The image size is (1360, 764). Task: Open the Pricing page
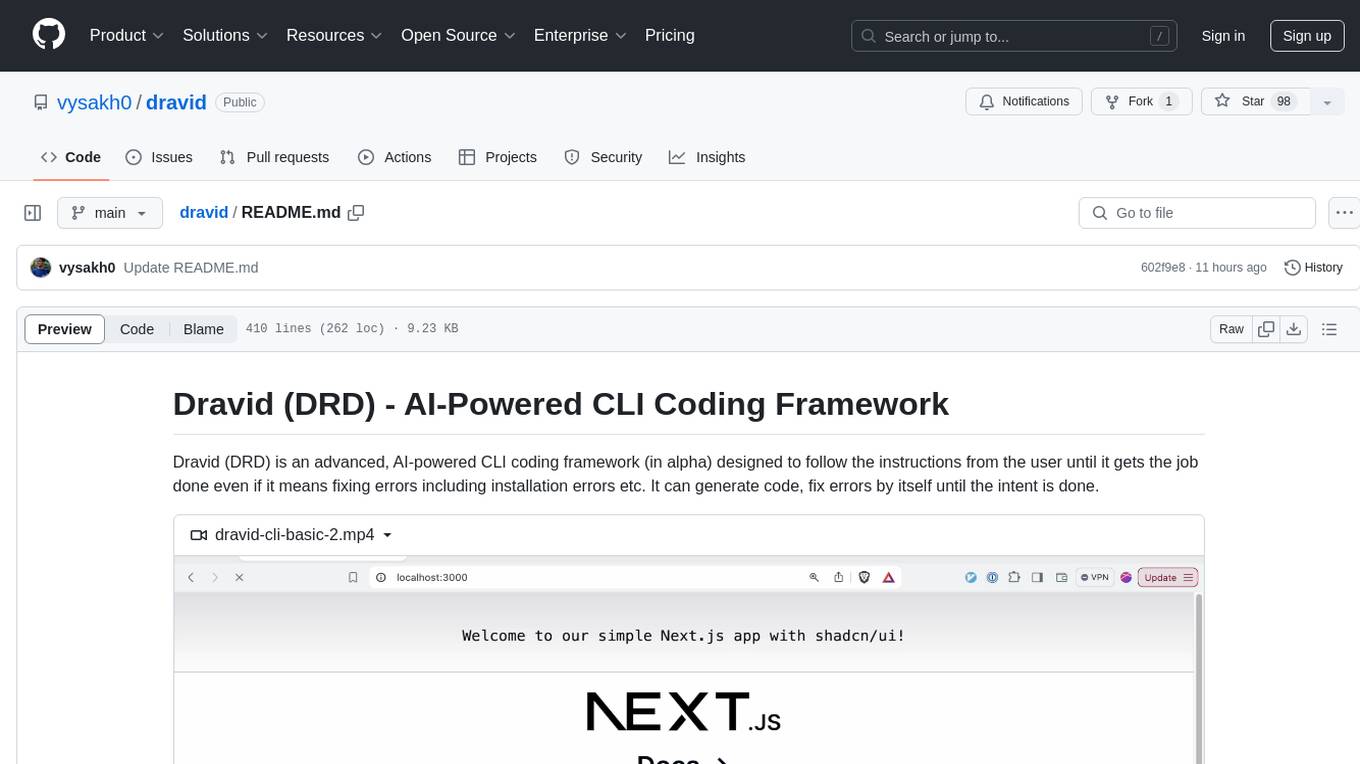pos(670,35)
